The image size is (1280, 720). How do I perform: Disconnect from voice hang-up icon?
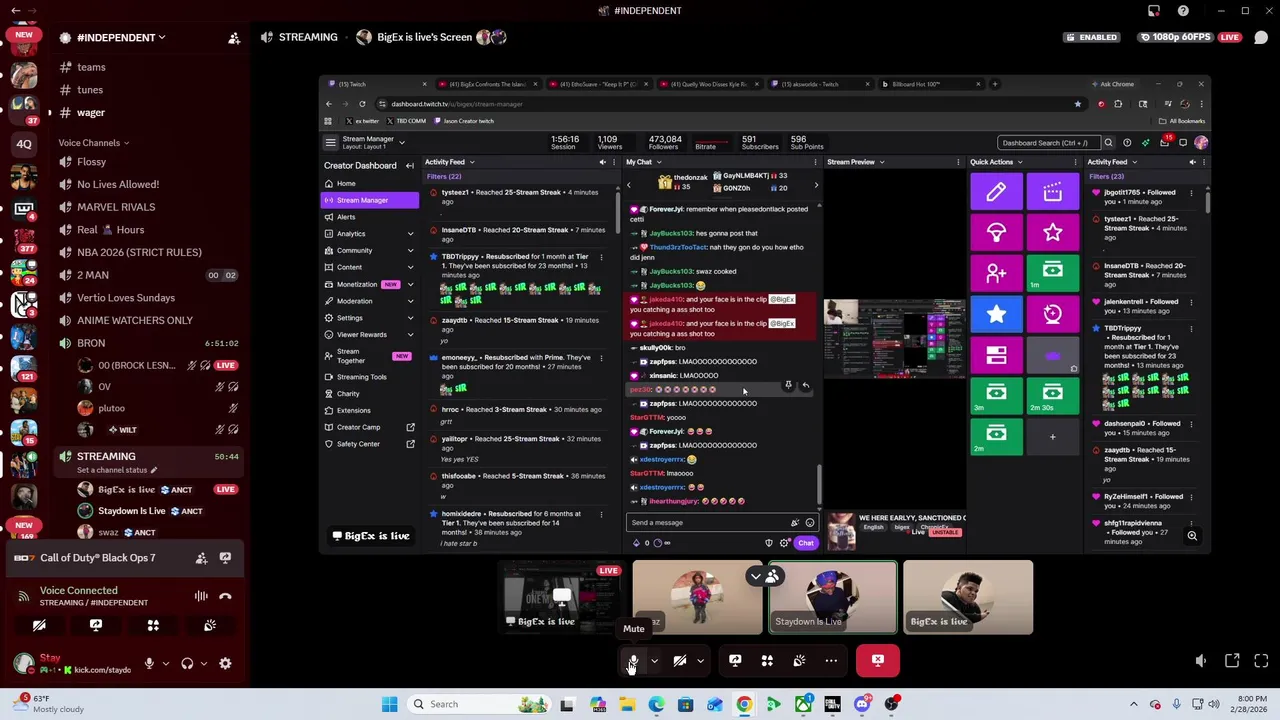click(226, 596)
